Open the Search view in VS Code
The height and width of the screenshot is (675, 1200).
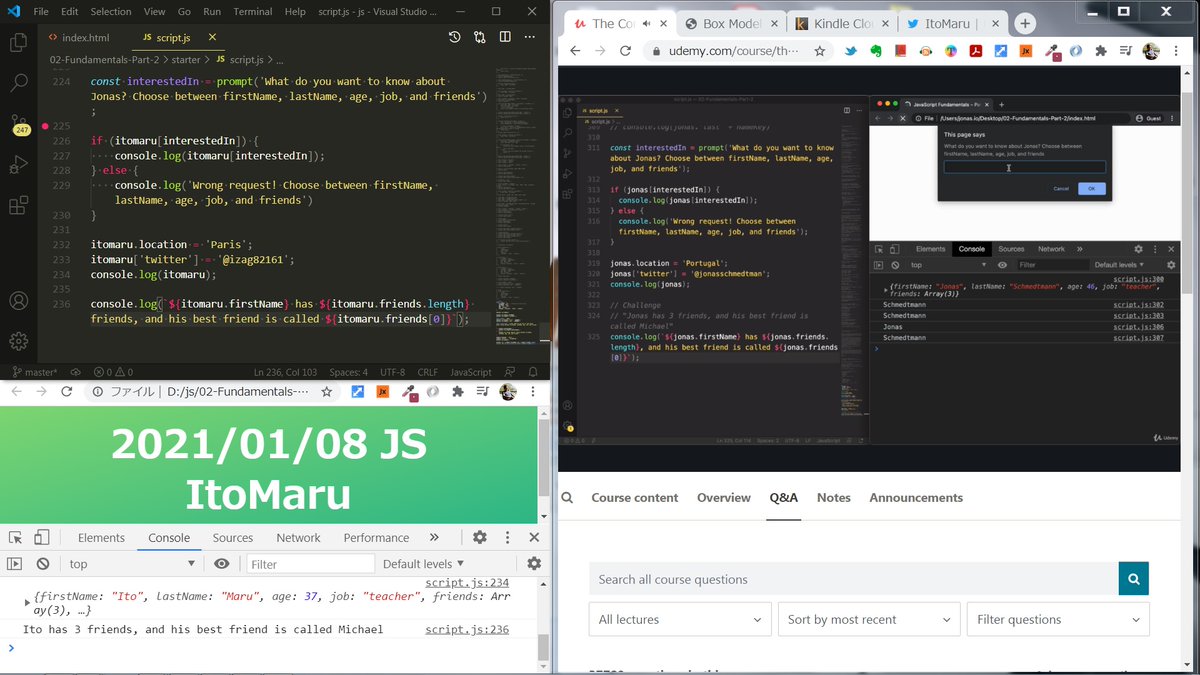tap(18, 84)
